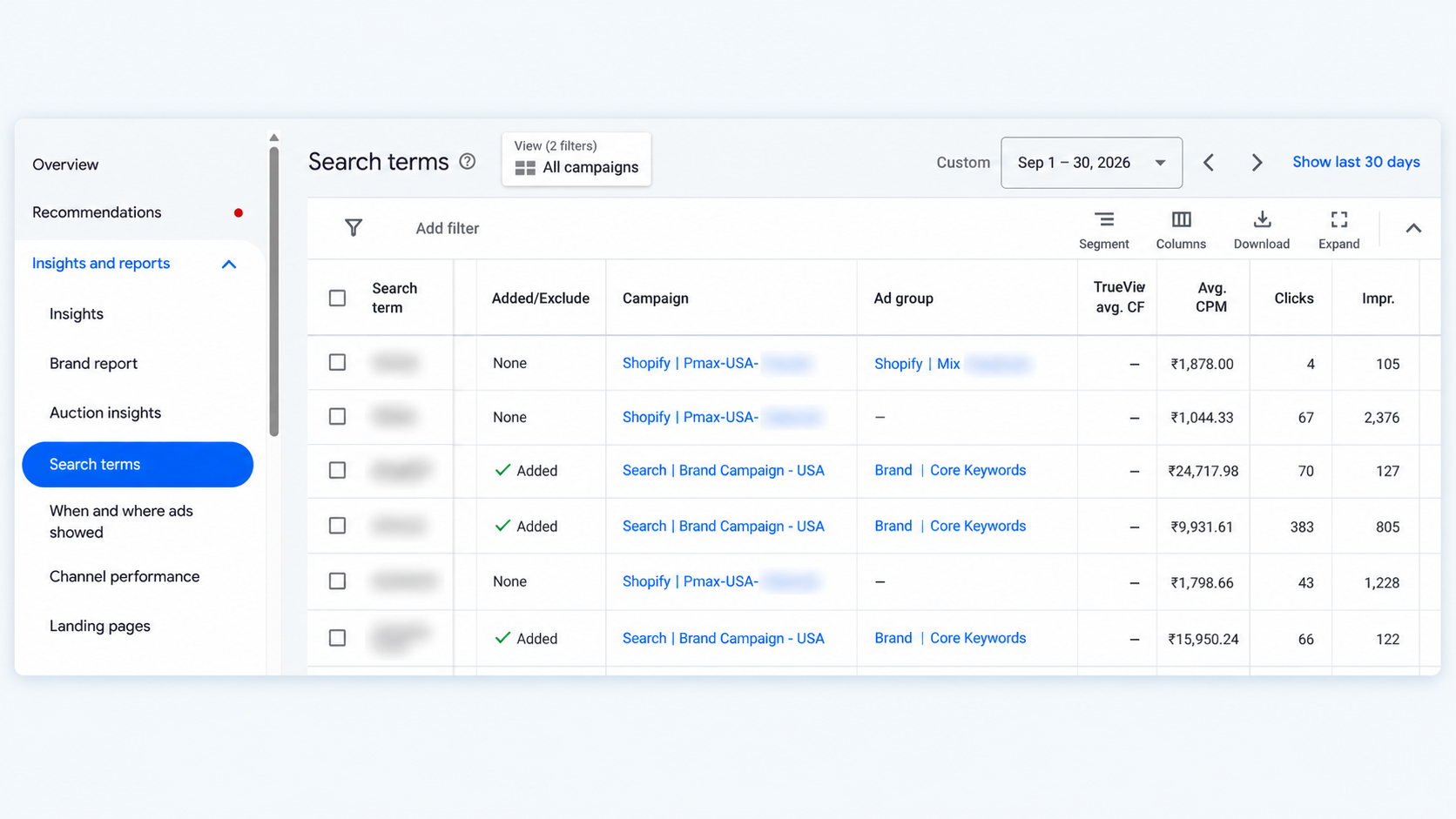Sort by the Avg. CPM column header

point(1211,297)
